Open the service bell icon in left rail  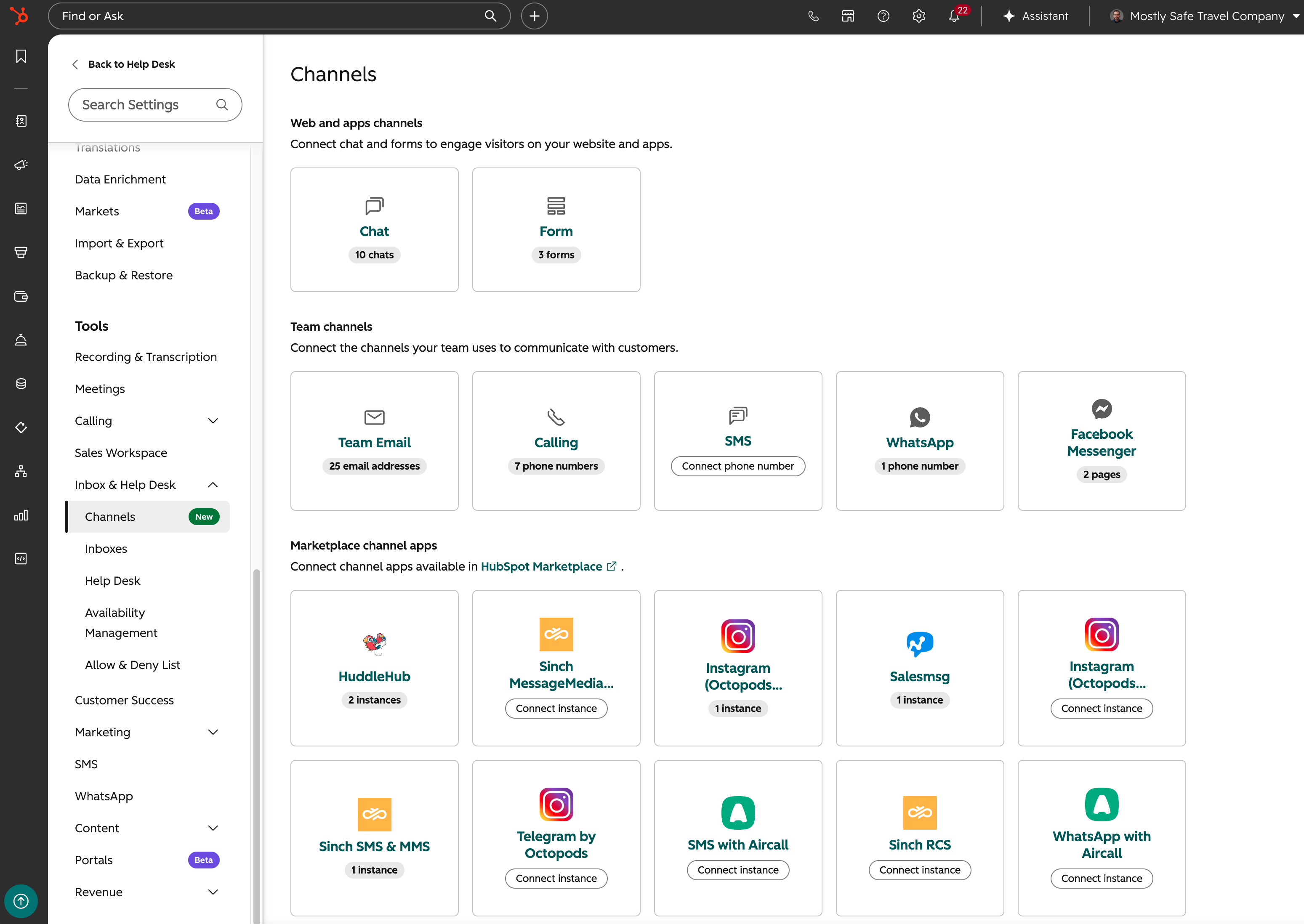pyautogui.click(x=21, y=340)
